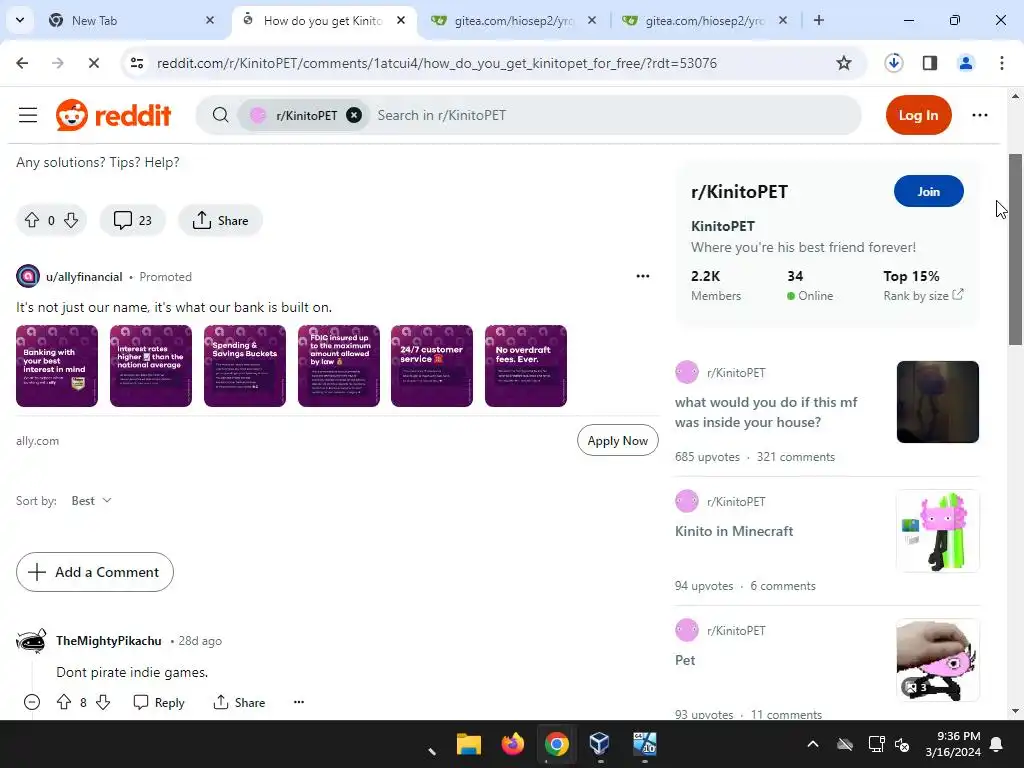Image resolution: width=1024 pixels, height=768 pixels.
Task: Click Add a Comment
Action: pos(95,572)
